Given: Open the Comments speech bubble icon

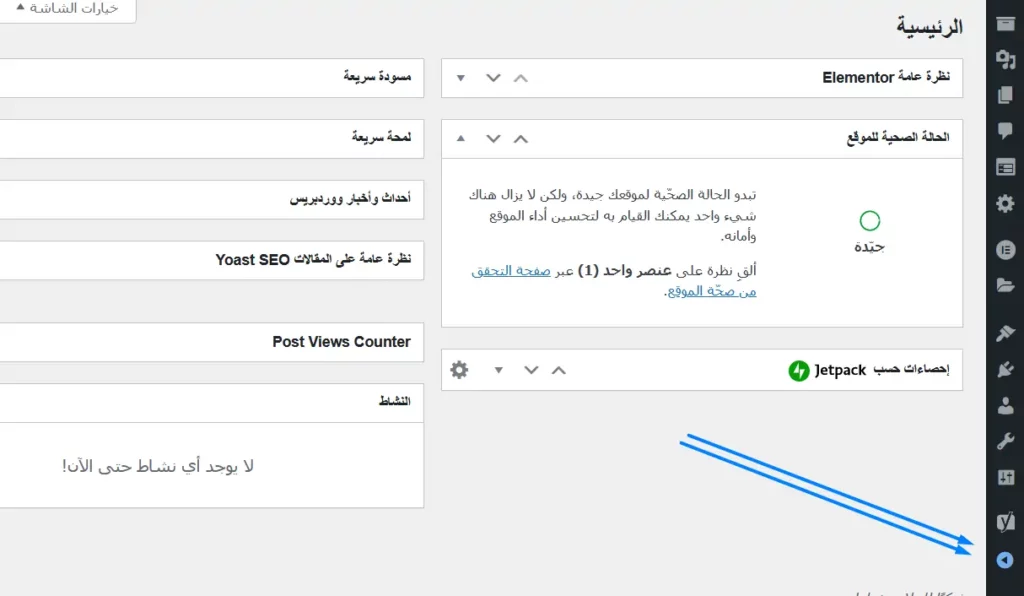Looking at the screenshot, I should coord(1005,131).
